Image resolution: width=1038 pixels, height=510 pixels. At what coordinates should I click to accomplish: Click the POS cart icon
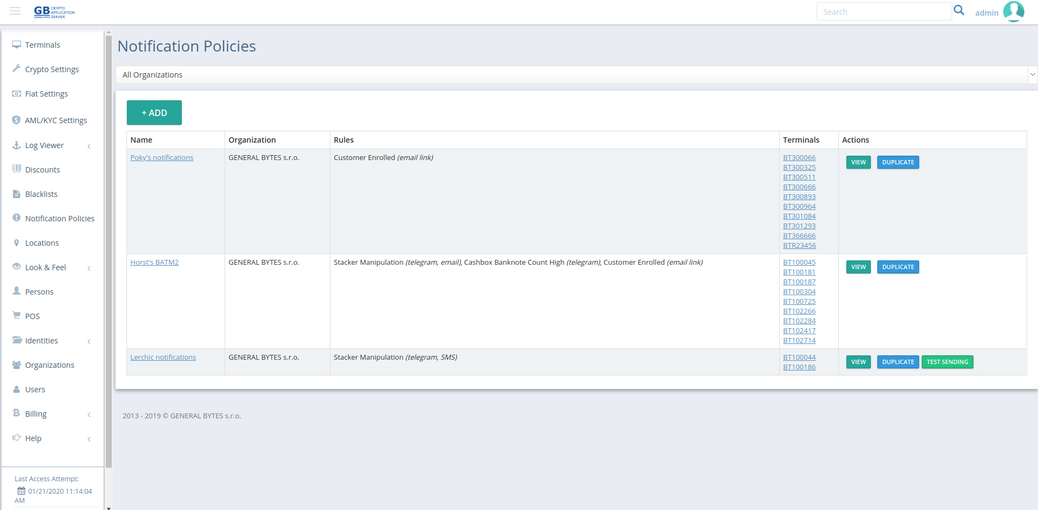16,316
